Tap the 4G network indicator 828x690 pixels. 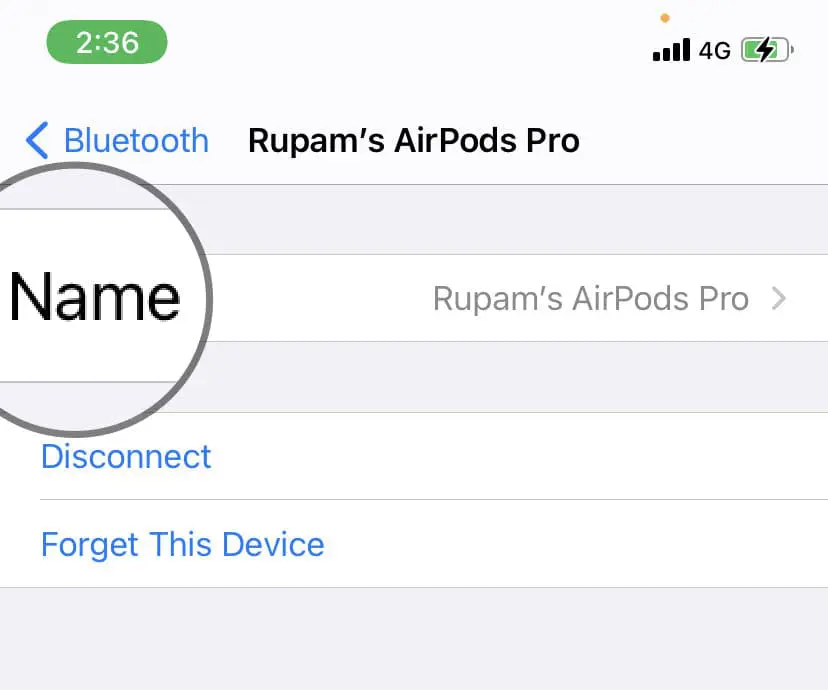[714, 51]
